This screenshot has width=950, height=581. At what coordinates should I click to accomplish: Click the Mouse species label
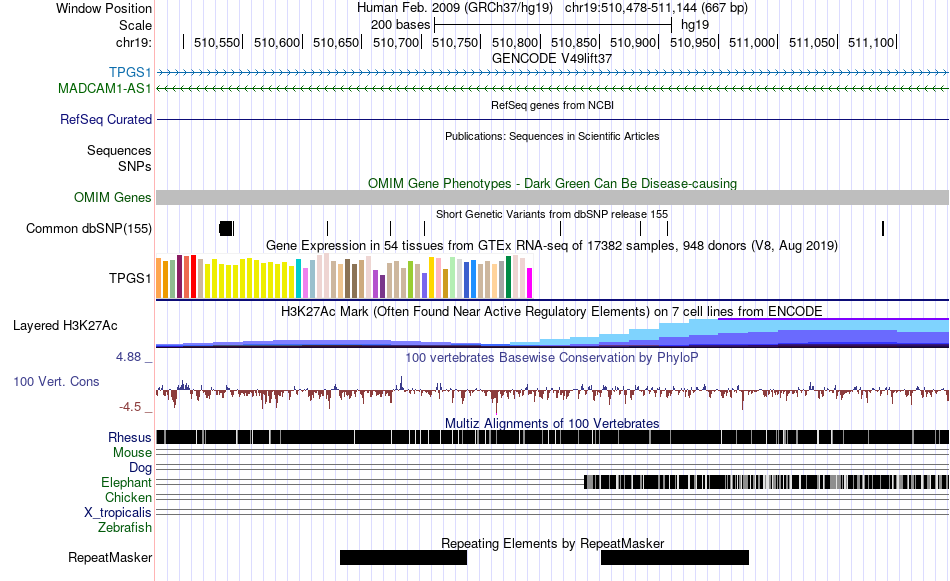pos(132,453)
